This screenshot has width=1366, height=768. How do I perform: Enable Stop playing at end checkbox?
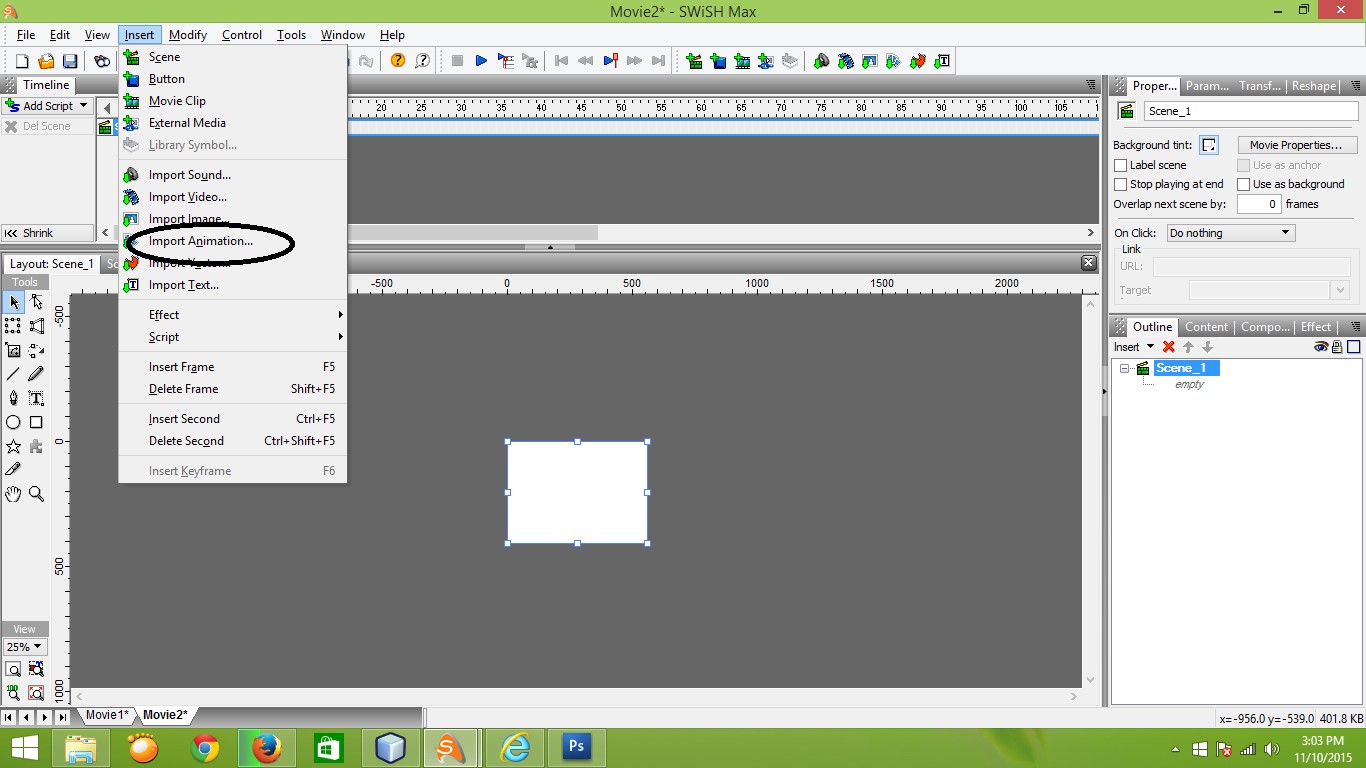tap(1121, 184)
